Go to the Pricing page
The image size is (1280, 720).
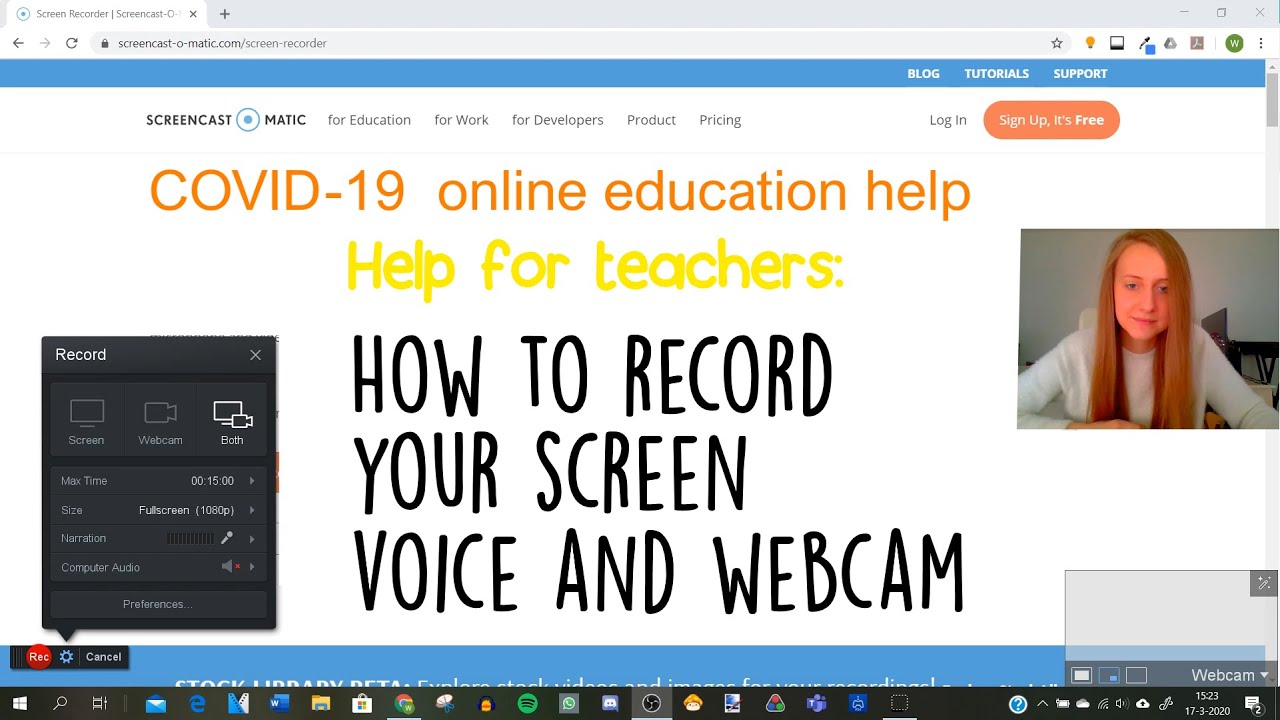[720, 120]
